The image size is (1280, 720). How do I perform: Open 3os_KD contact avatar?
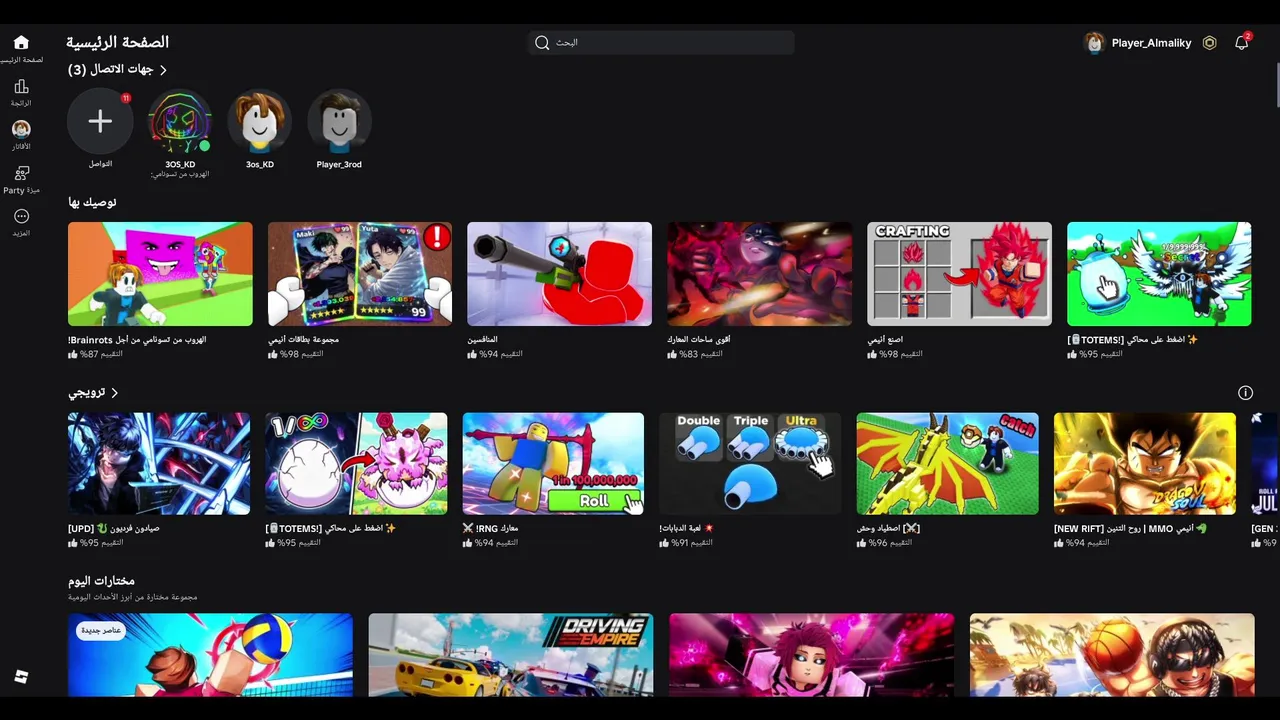pyautogui.click(x=260, y=121)
